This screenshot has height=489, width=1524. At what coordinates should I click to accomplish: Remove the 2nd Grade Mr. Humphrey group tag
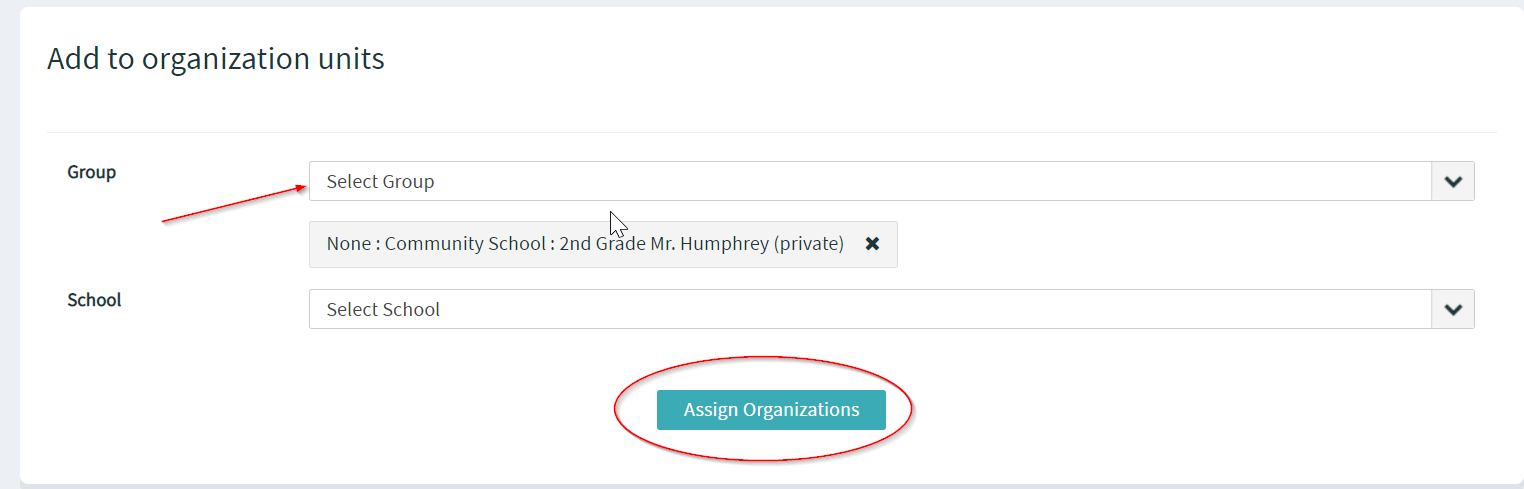pos(872,244)
